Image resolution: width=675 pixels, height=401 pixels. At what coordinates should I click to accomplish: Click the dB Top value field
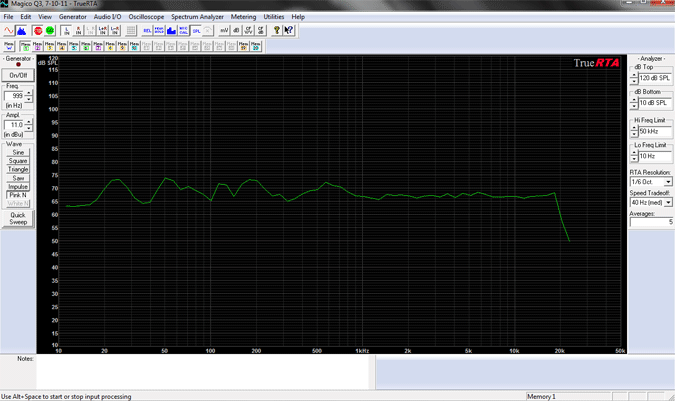coord(655,78)
